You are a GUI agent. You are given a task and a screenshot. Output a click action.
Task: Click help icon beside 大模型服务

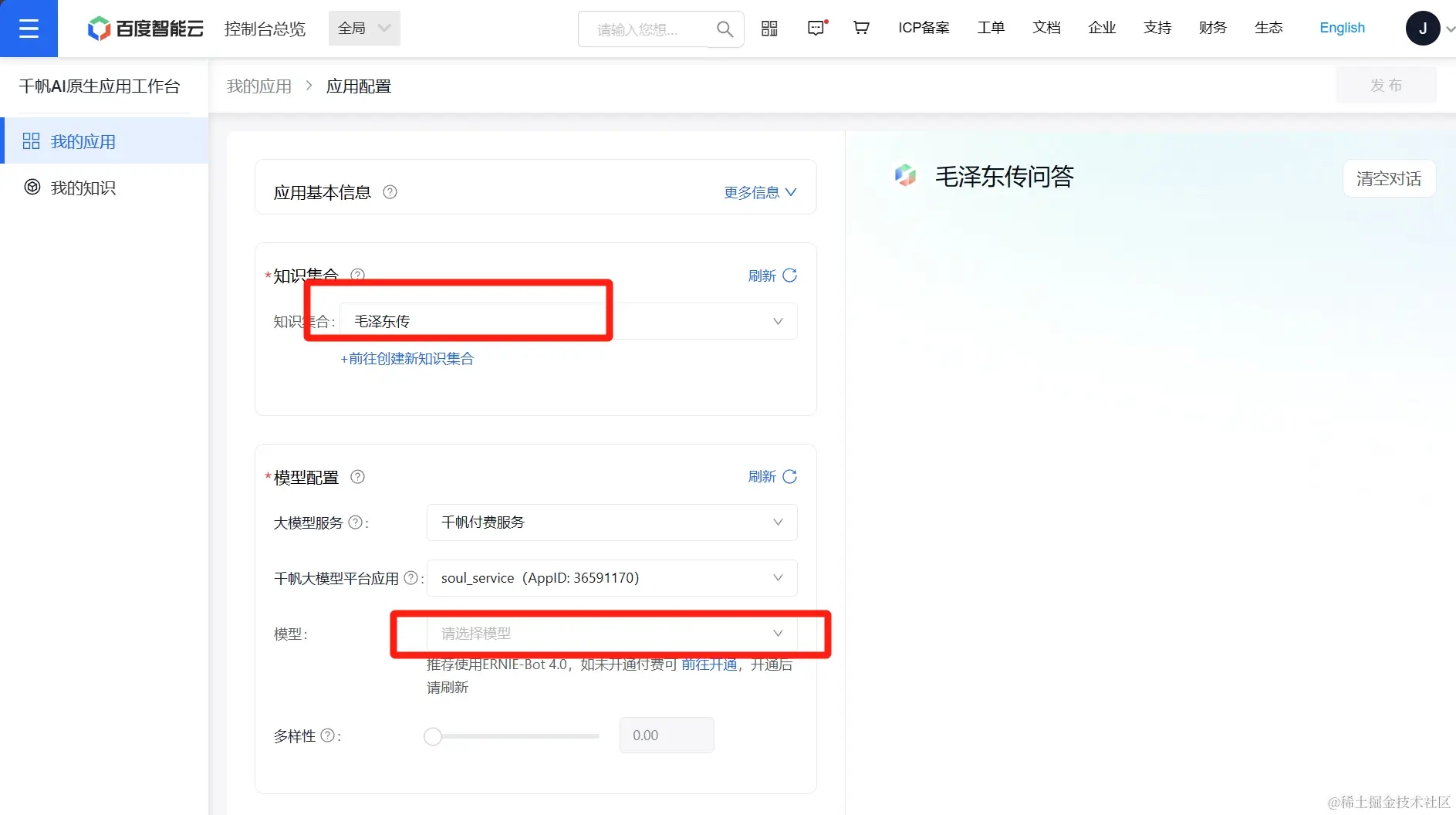355,522
